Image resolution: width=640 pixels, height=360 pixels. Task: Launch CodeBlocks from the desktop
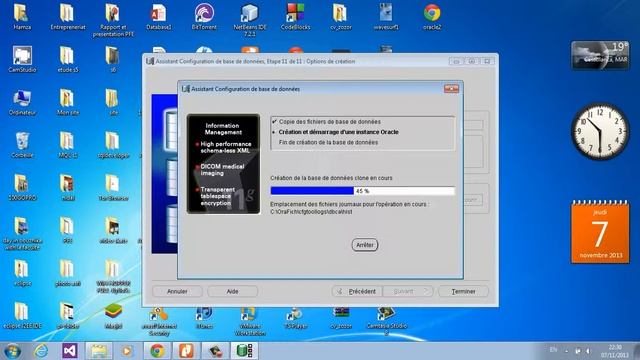(296, 17)
